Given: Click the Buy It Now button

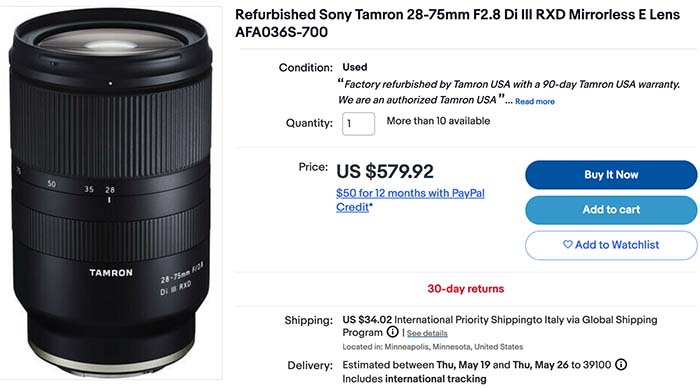Looking at the screenshot, I should tap(611, 175).
